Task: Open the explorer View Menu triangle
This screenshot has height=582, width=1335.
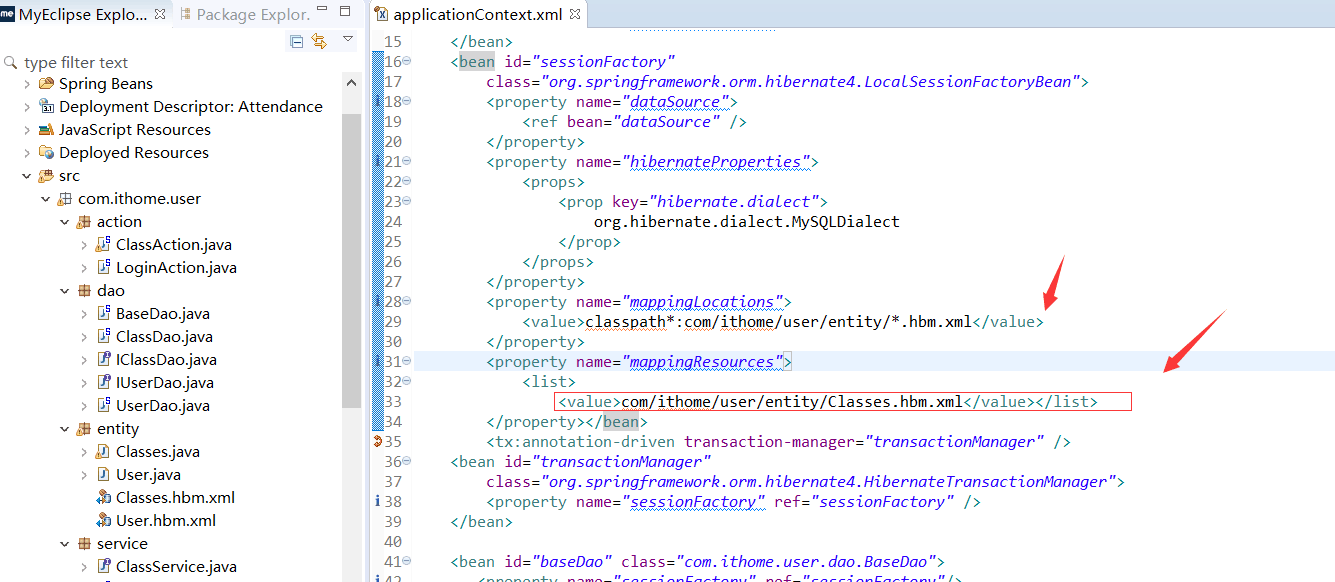Action: (x=348, y=39)
